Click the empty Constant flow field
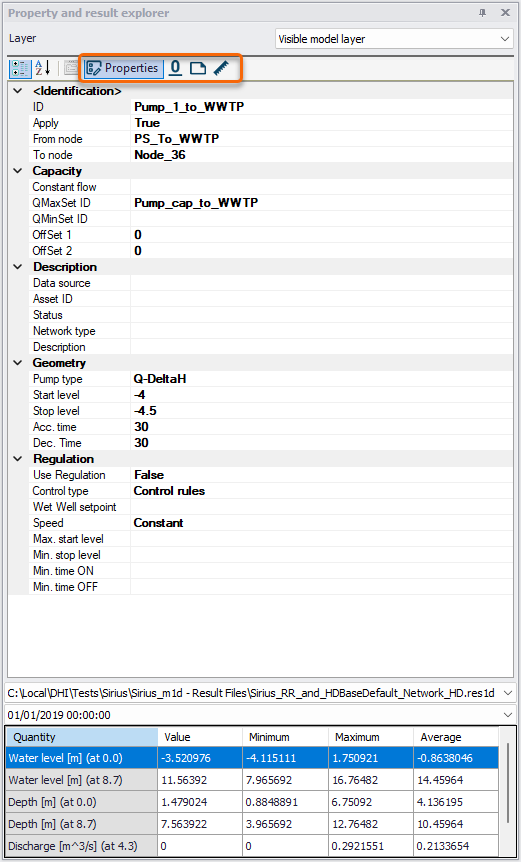 click(322, 187)
